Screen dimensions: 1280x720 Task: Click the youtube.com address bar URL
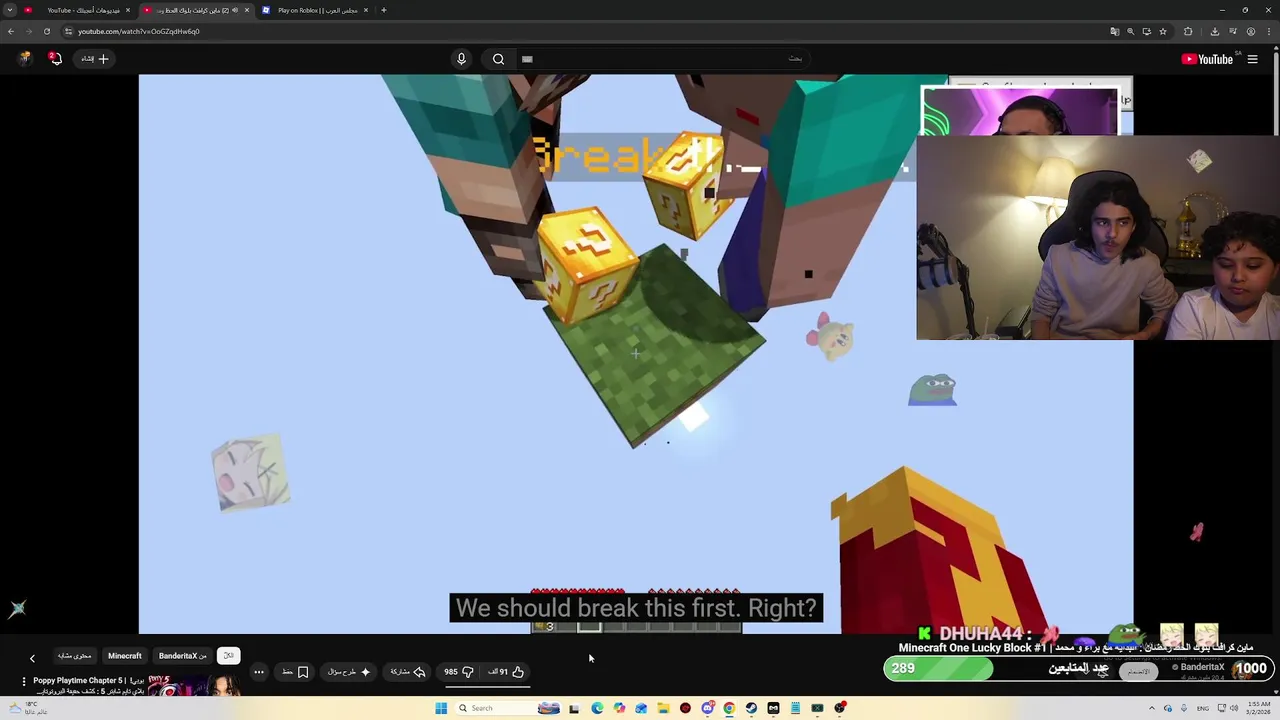pos(139,31)
